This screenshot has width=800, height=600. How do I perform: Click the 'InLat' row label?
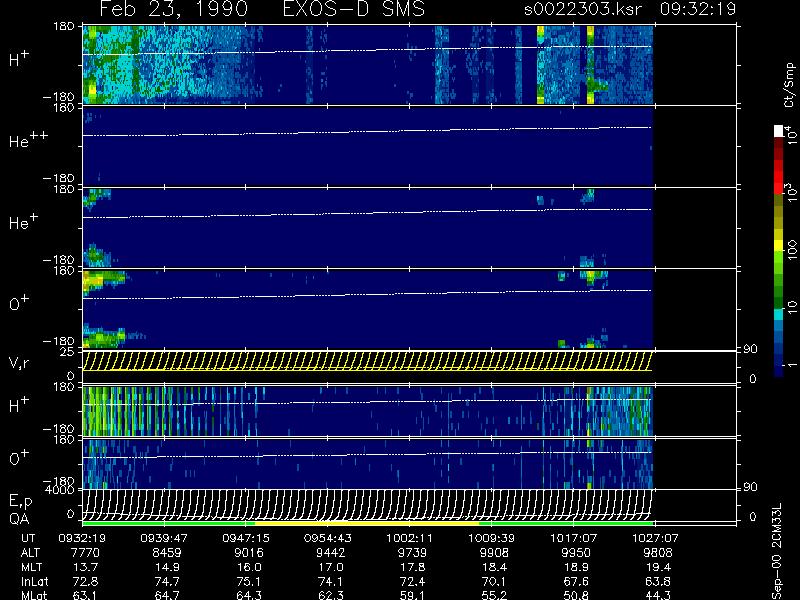click(35, 582)
